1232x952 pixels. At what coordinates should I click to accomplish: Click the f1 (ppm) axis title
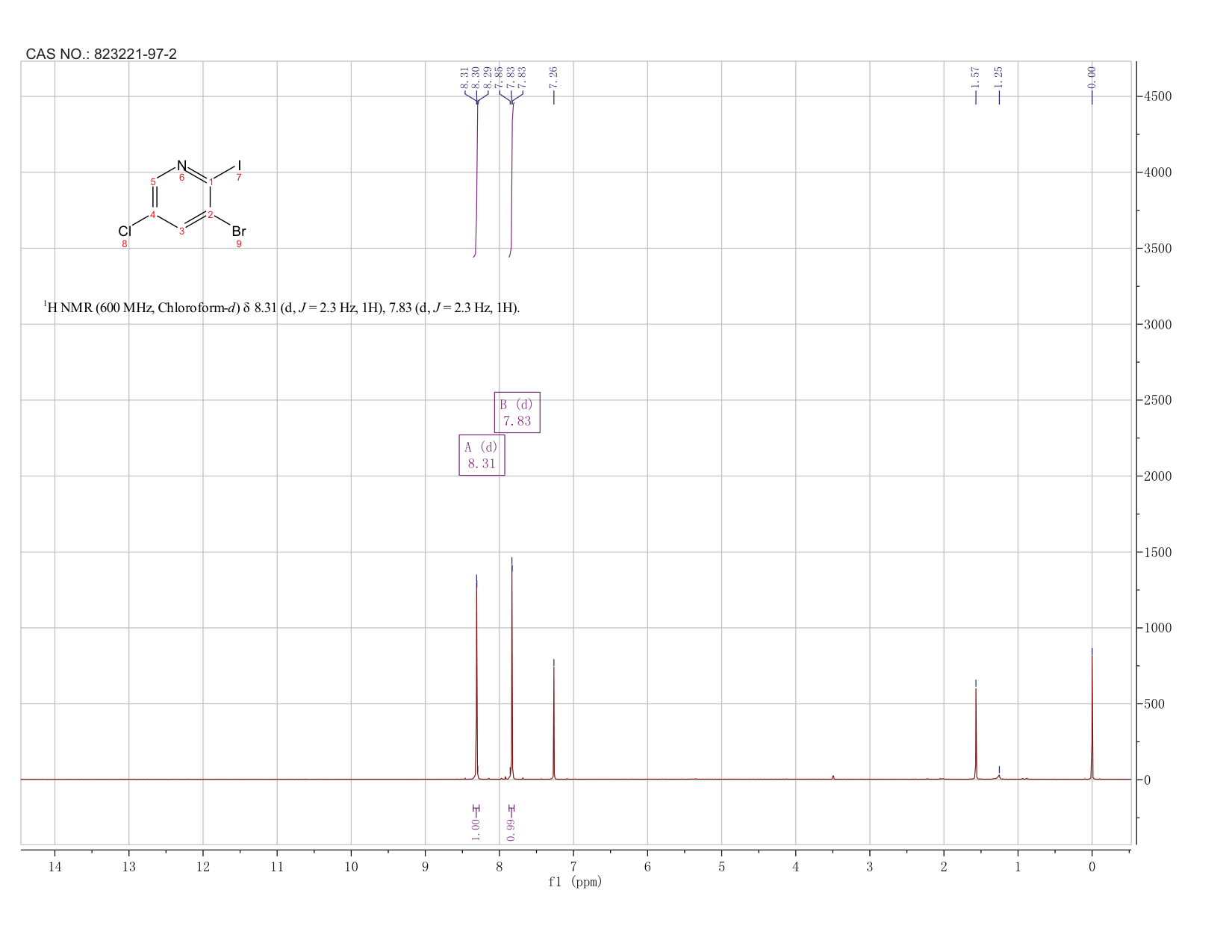pyautogui.click(x=575, y=882)
